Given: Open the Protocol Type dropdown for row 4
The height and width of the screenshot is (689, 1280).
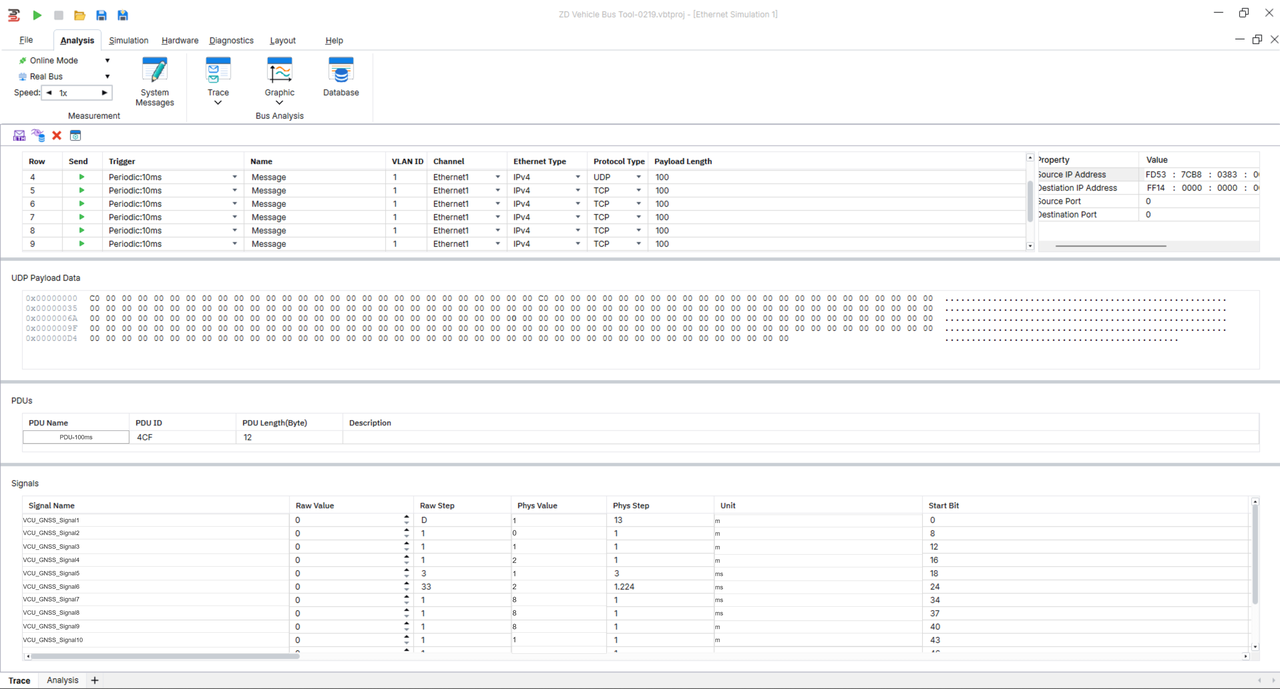Looking at the screenshot, I should tap(639, 177).
